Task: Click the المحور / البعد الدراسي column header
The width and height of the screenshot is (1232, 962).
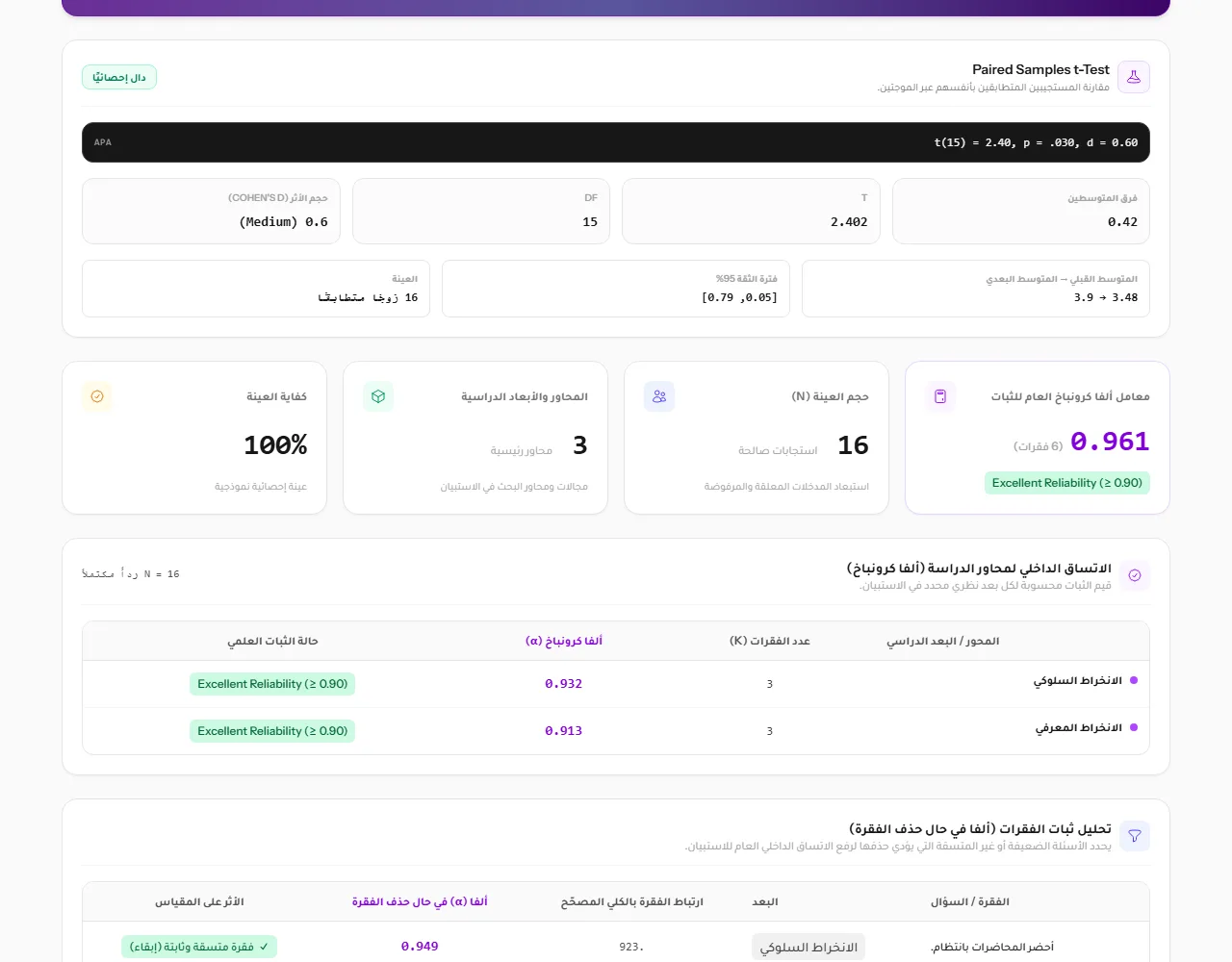Action: tap(942, 641)
